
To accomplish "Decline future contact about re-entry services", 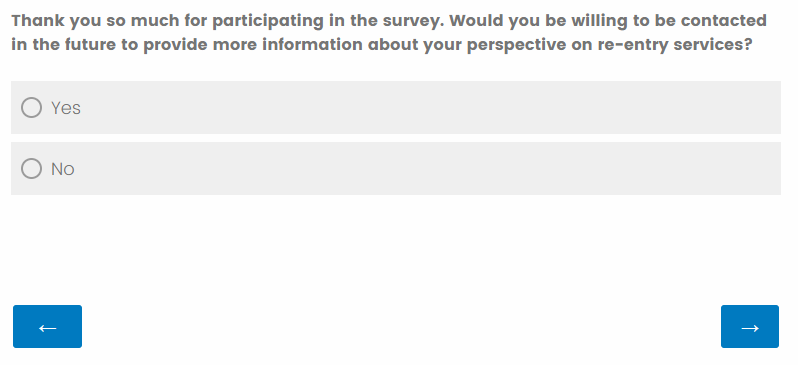I will click(32, 169).
